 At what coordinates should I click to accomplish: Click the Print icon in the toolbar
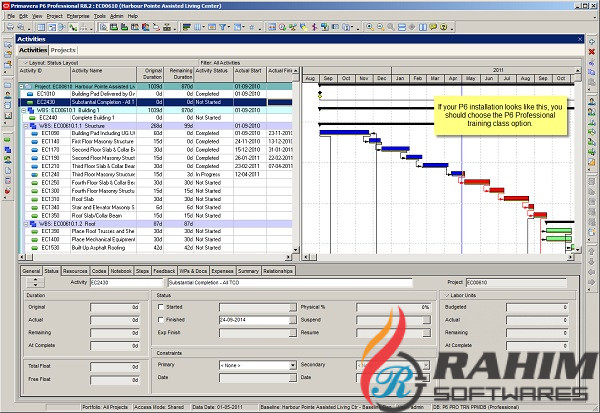pos(10,27)
